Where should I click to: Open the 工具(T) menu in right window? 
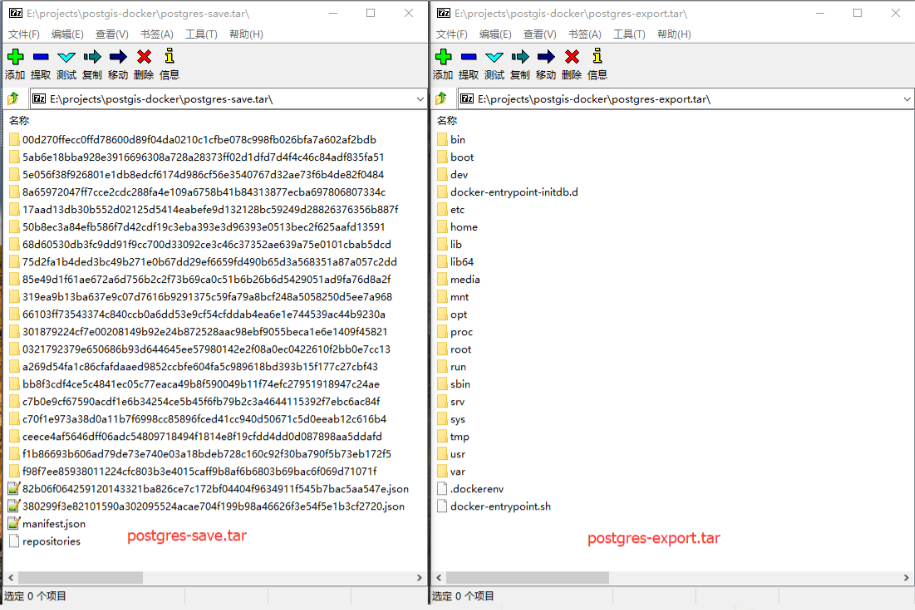[629, 34]
